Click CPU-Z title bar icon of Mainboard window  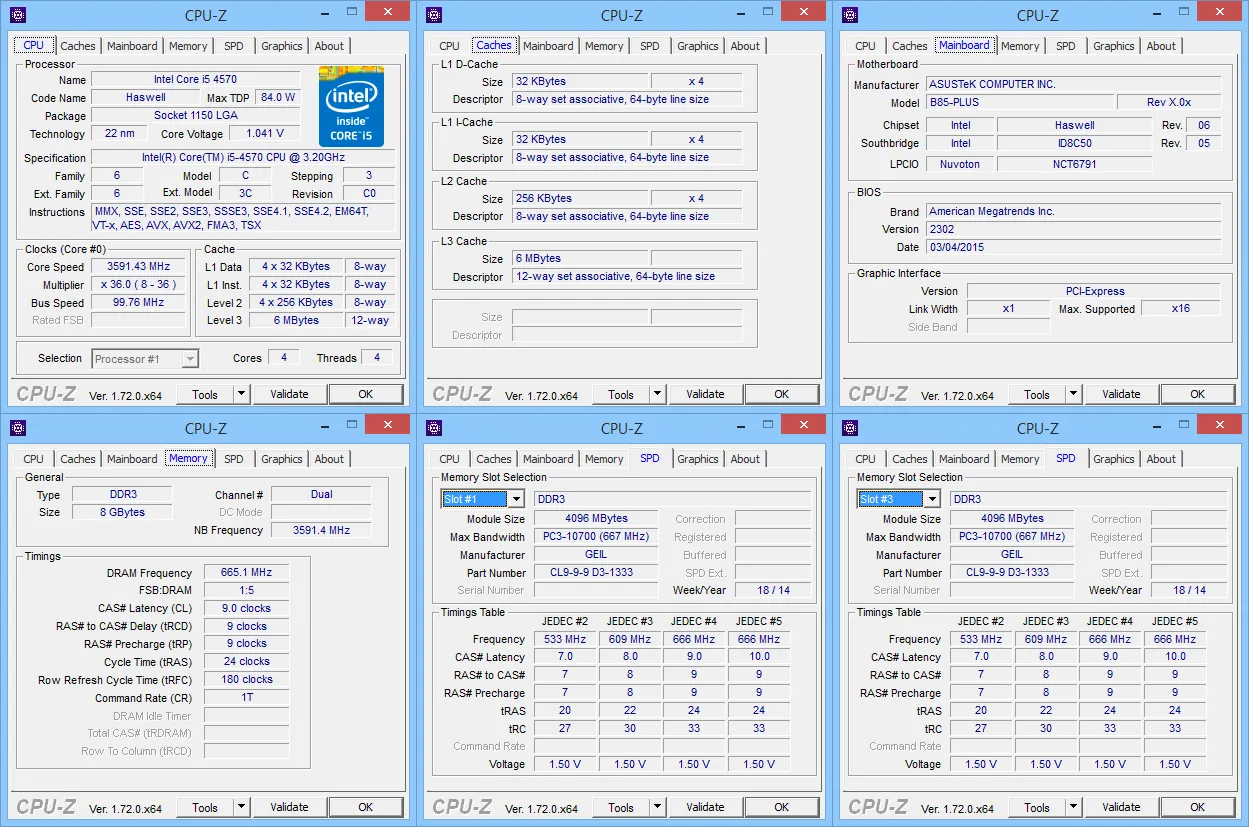pyautogui.click(x=849, y=15)
